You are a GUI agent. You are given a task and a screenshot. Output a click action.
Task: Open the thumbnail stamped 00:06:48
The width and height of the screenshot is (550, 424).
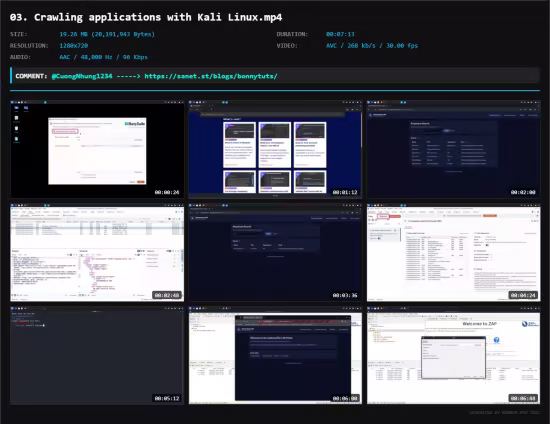point(454,355)
